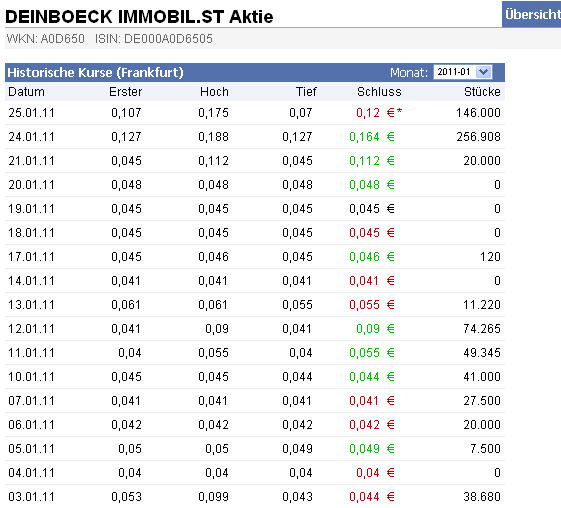This screenshot has width=561, height=508.
Task: Click the high value 0,175
Action: [x=213, y=113]
